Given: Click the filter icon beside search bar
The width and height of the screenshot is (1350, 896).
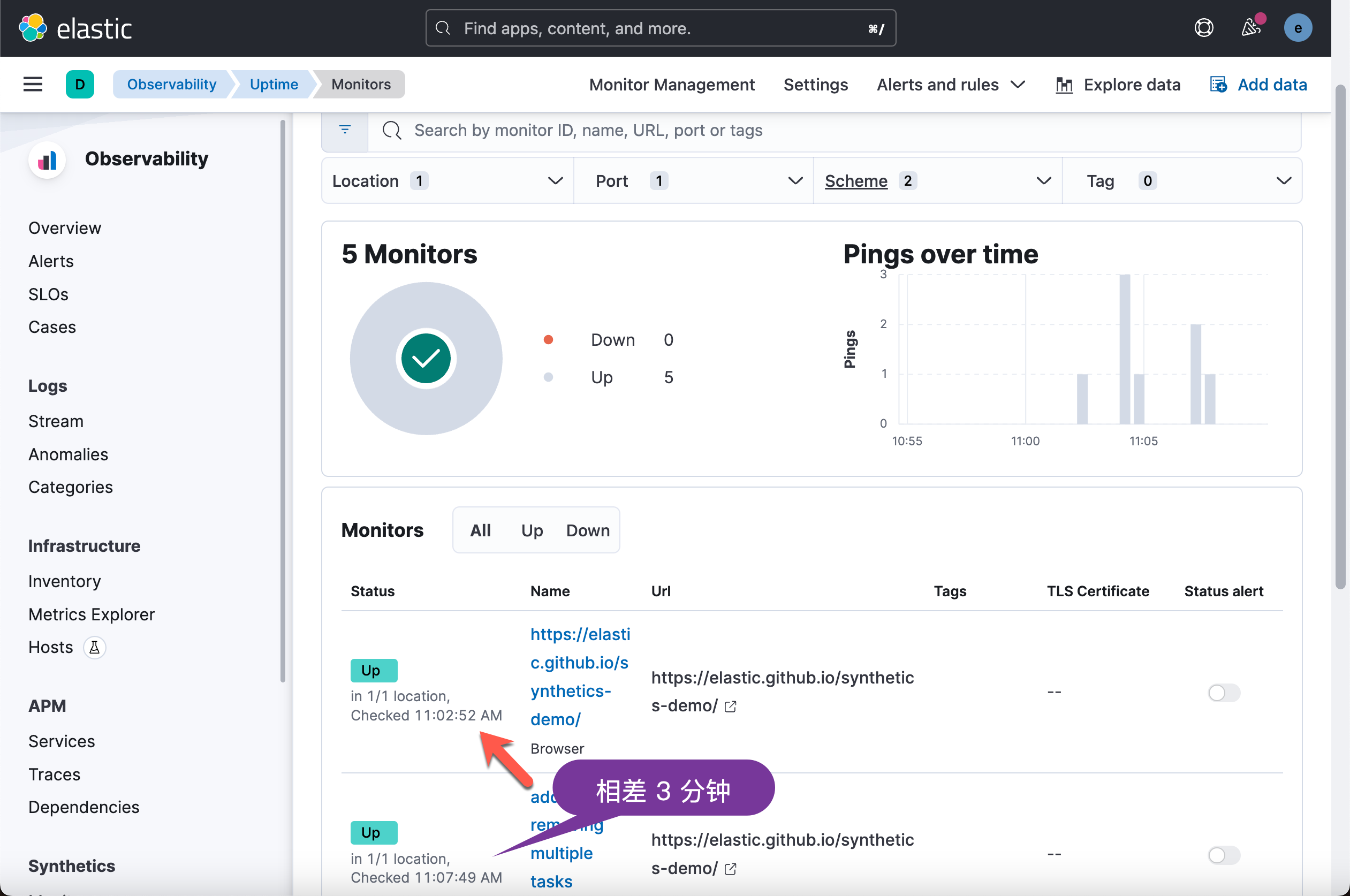Looking at the screenshot, I should [345, 130].
